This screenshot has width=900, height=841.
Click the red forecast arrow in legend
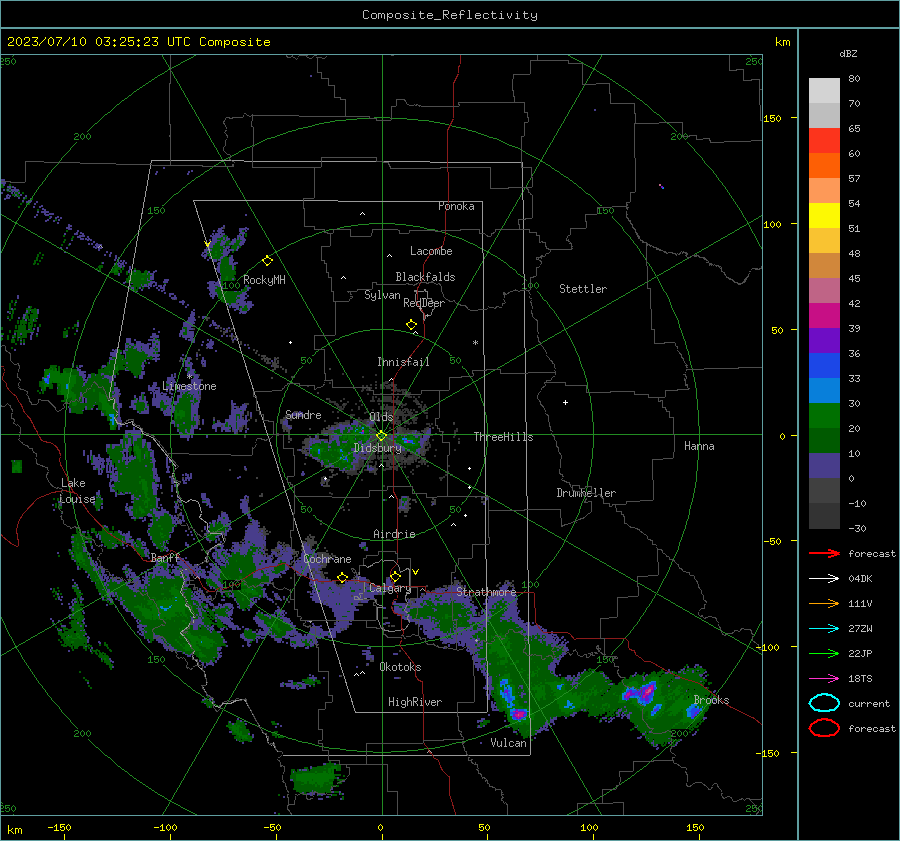click(824, 553)
